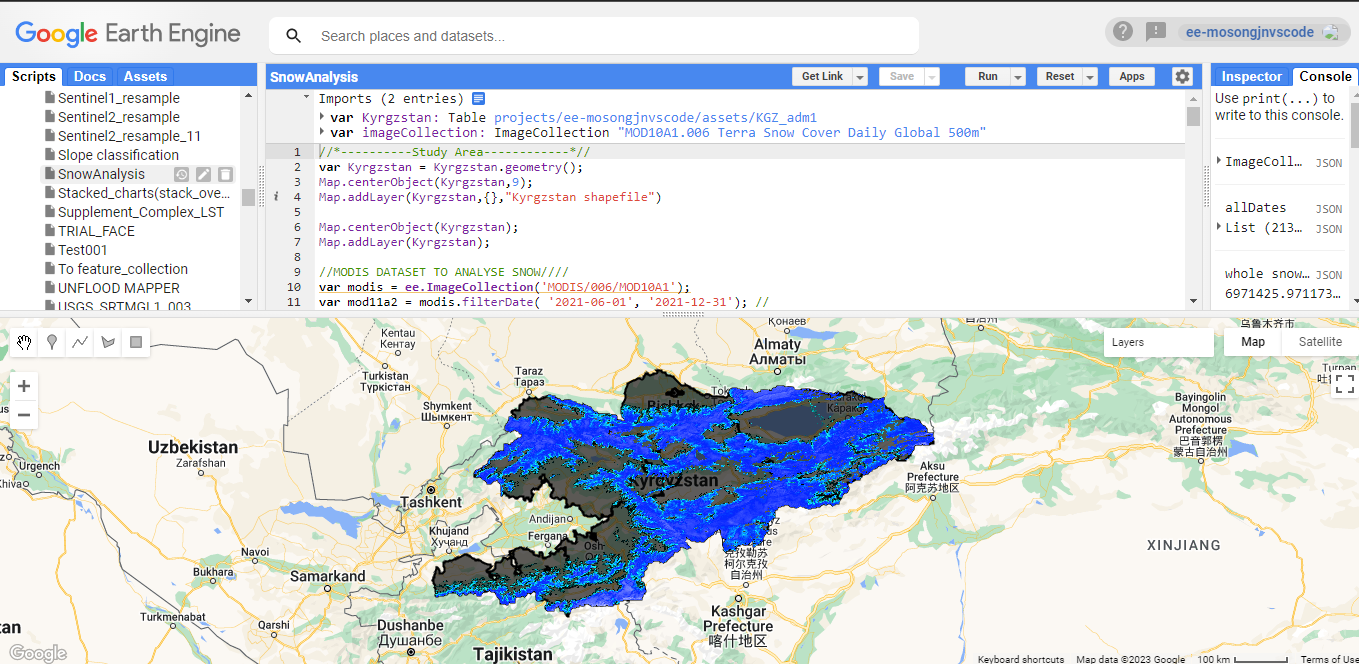Select the draw rectangle tool

pyautogui.click(x=136, y=343)
